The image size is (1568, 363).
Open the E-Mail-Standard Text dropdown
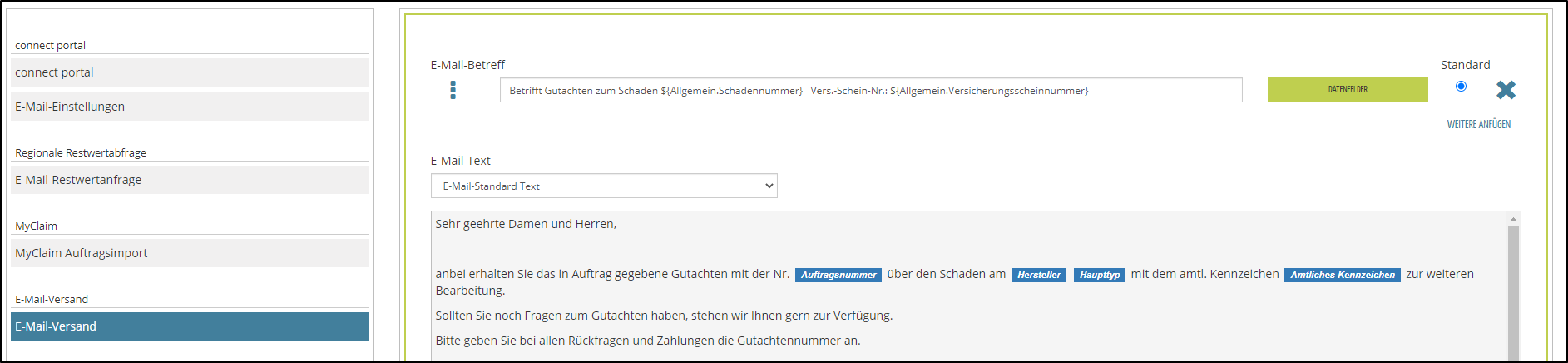click(604, 186)
